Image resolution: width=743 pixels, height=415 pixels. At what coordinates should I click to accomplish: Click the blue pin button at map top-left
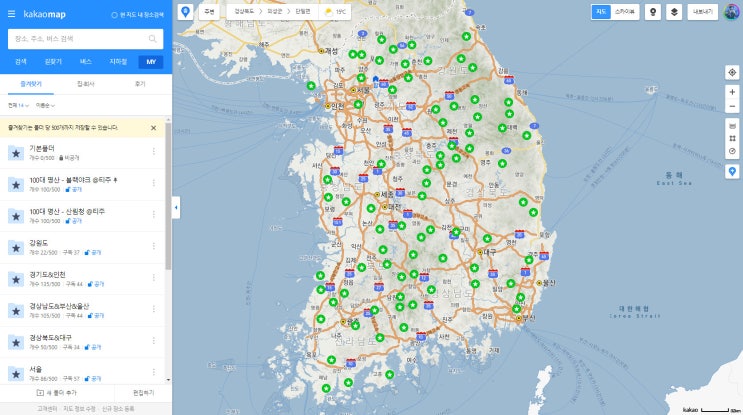[185, 12]
